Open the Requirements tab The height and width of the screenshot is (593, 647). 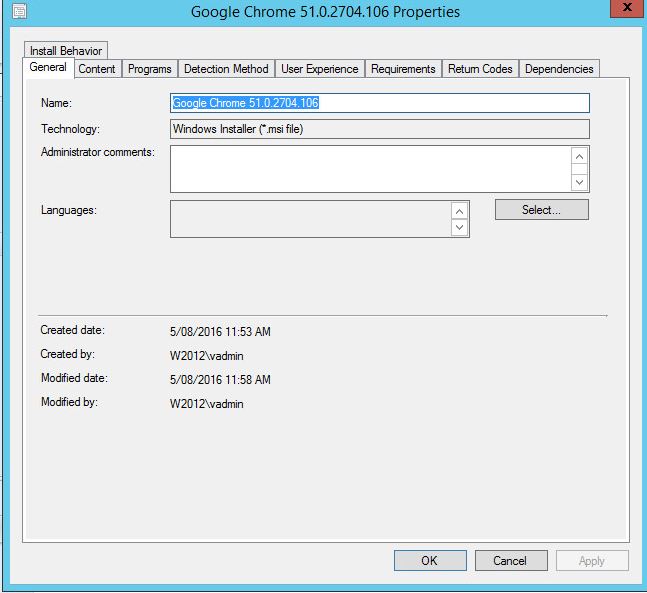[x=403, y=69]
